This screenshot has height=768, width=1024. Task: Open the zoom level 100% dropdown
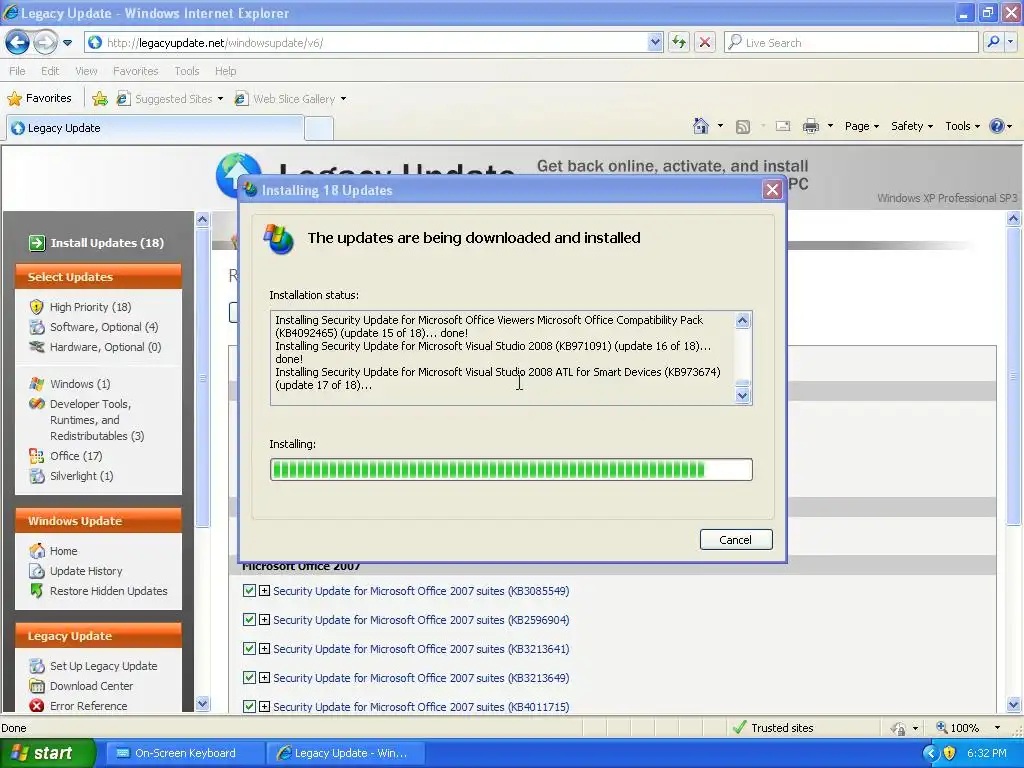click(997, 728)
